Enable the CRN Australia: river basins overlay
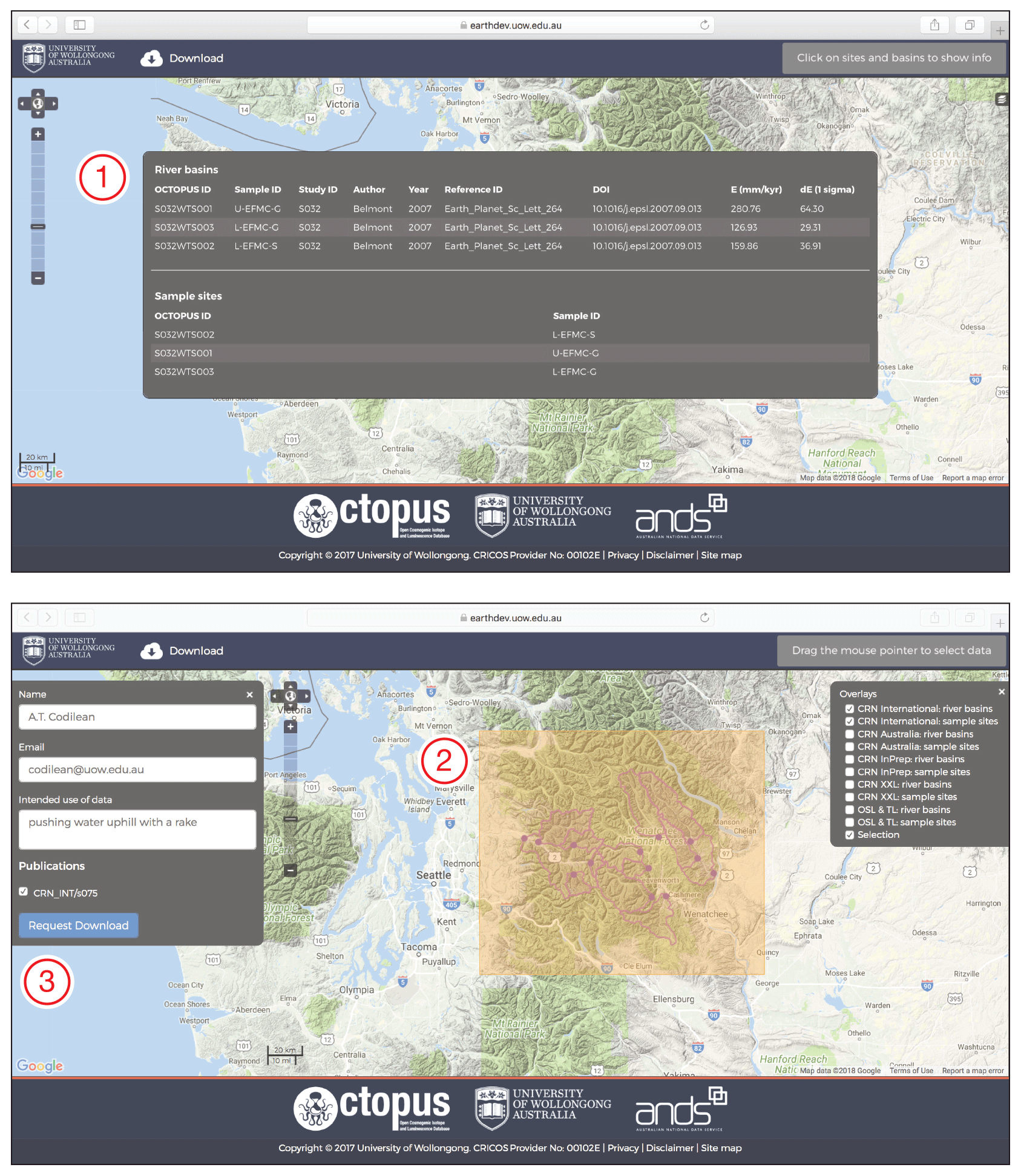 pyautogui.click(x=850, y=734)
